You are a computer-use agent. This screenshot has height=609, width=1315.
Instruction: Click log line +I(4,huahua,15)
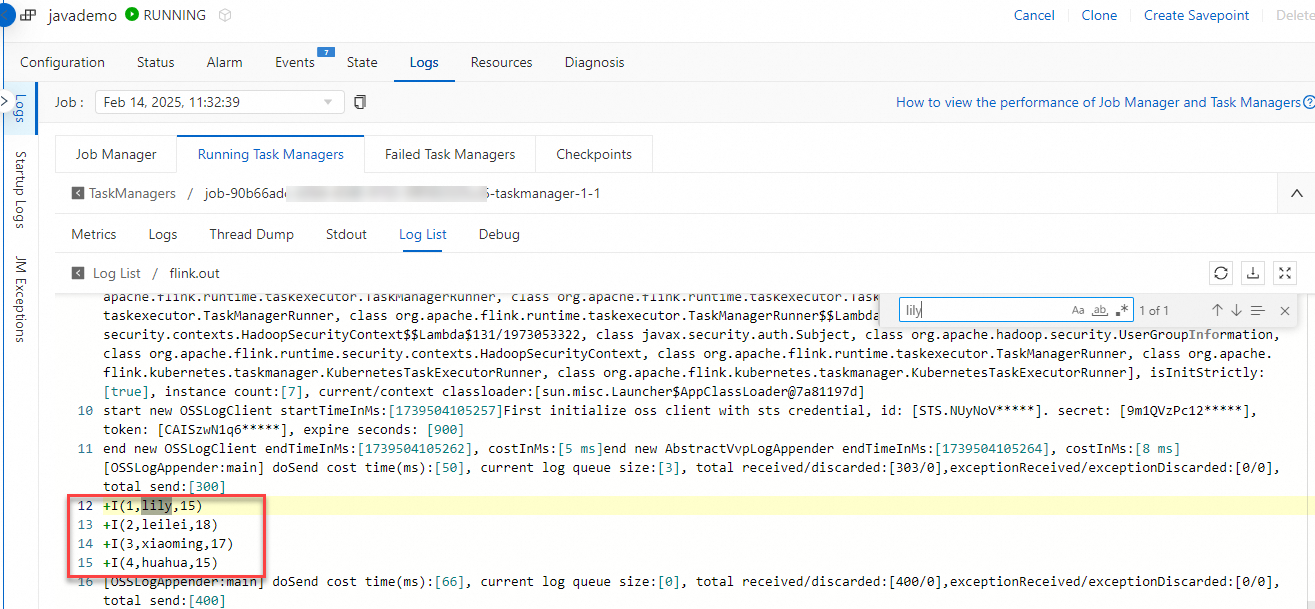click(160, 562)
